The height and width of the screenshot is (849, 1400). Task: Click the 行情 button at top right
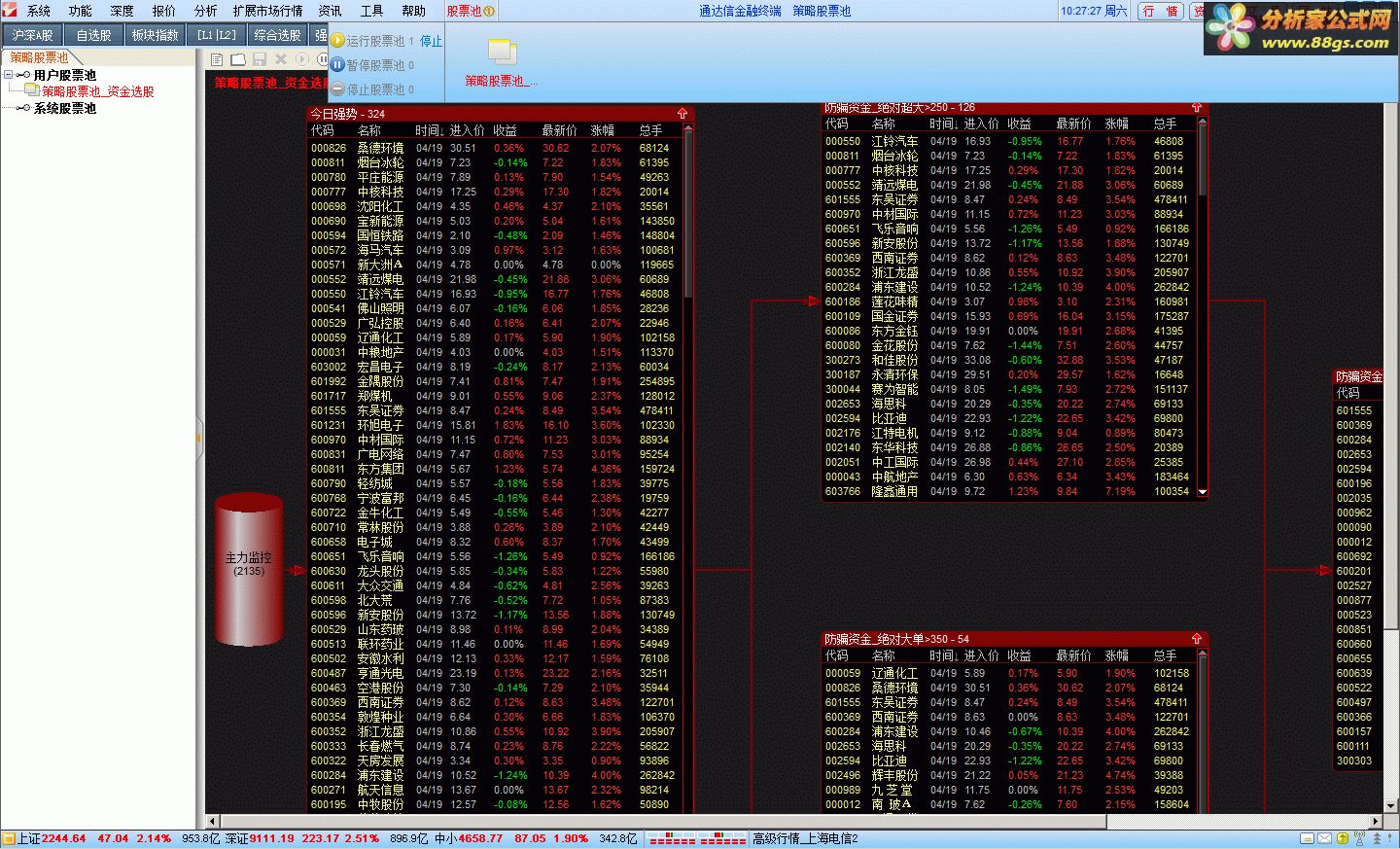1161,11
